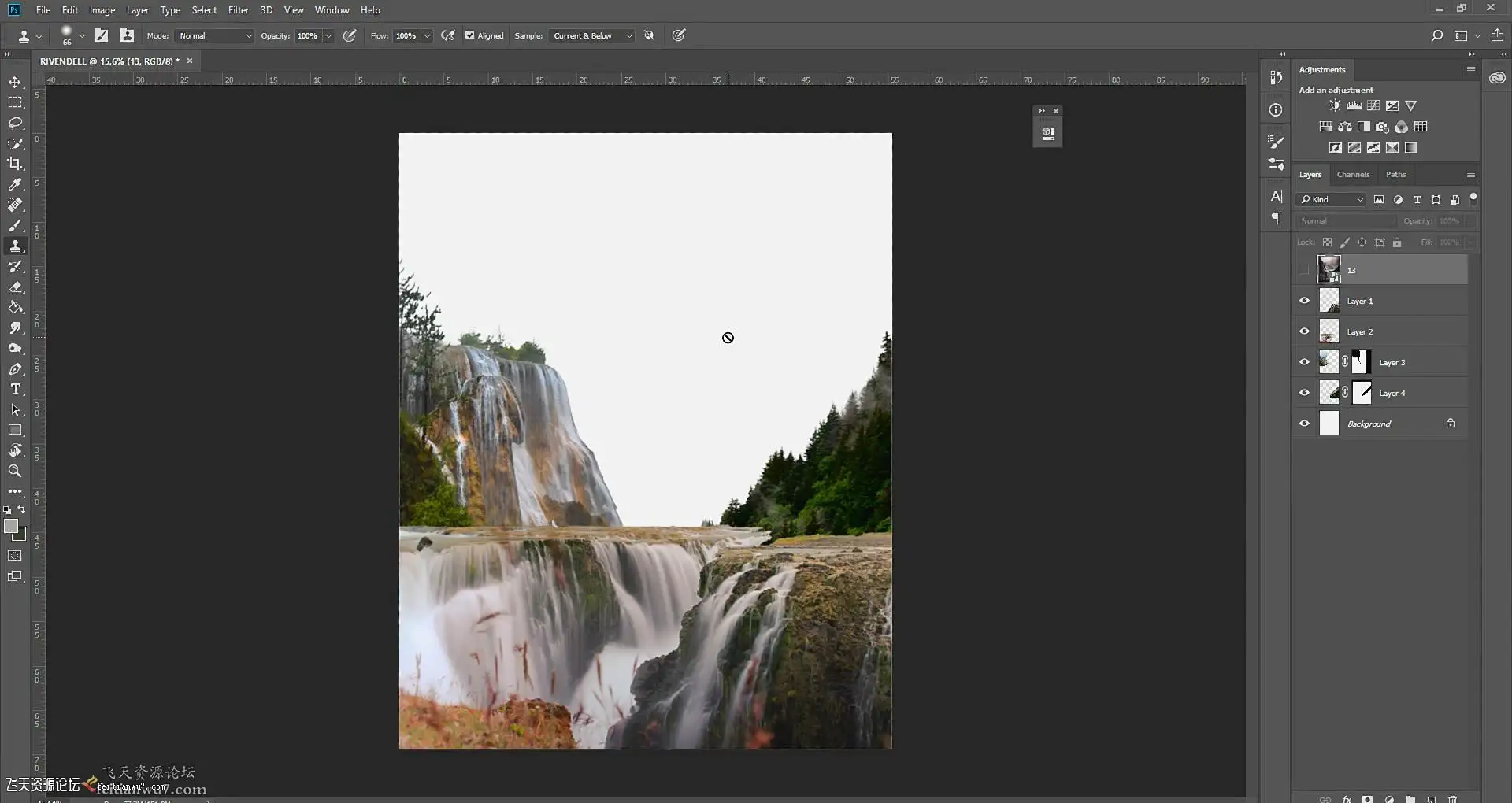This screenshot has height=803, width=1512.
Task: Select the Move tool
Action: tap(15, 83)
